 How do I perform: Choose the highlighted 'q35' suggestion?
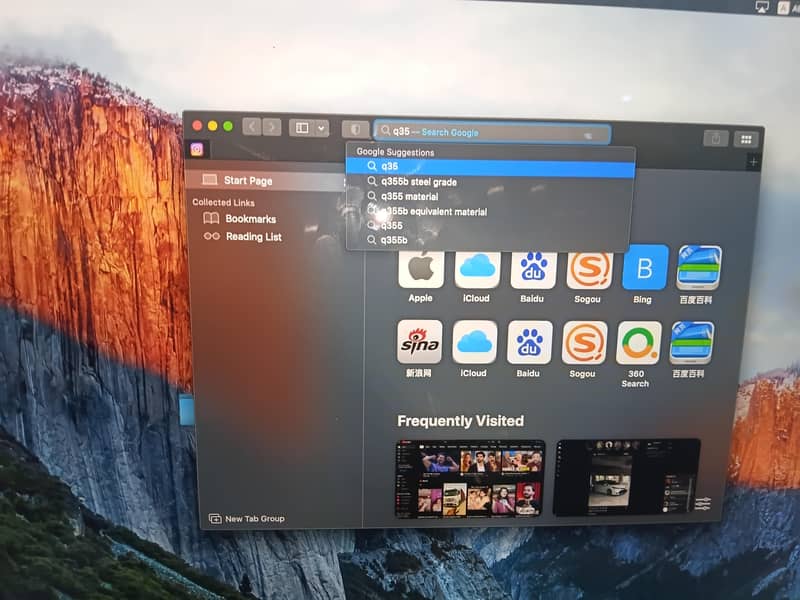click(x=490, y=166)
